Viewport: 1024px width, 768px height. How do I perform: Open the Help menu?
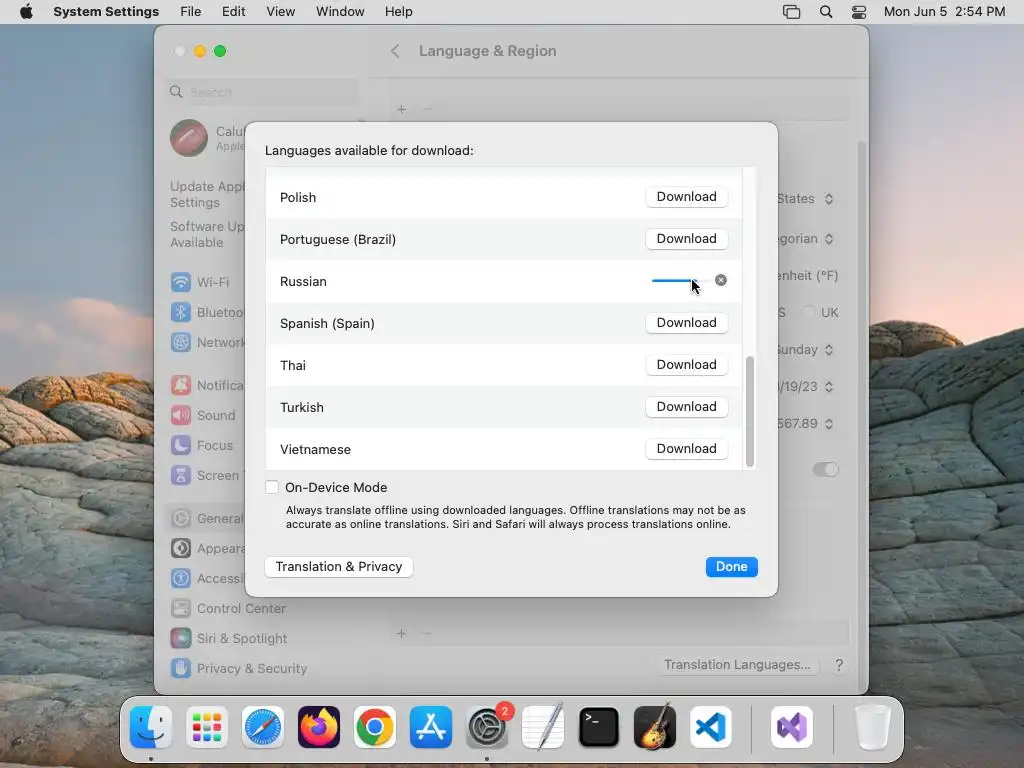pyautogui.click(x=398, y=12)
